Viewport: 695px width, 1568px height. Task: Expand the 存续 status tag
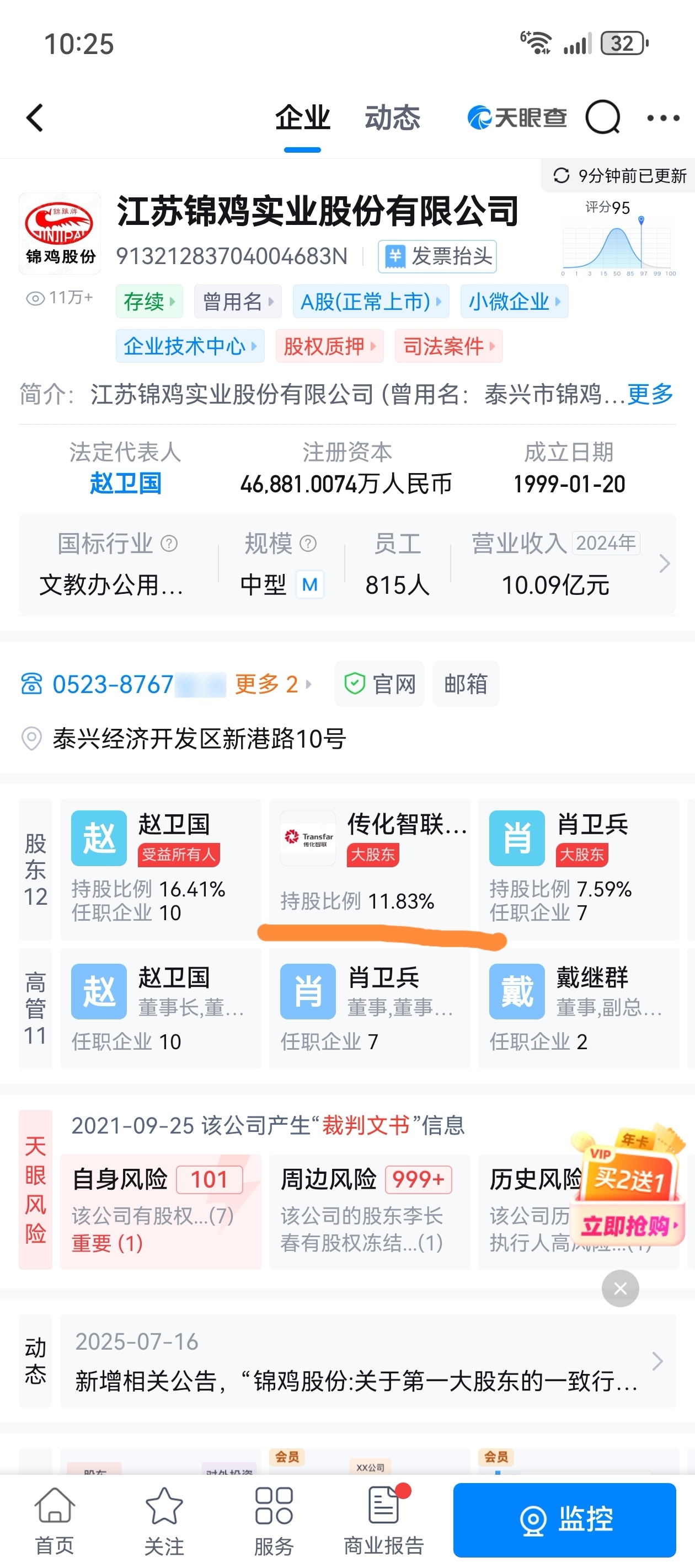149,301
